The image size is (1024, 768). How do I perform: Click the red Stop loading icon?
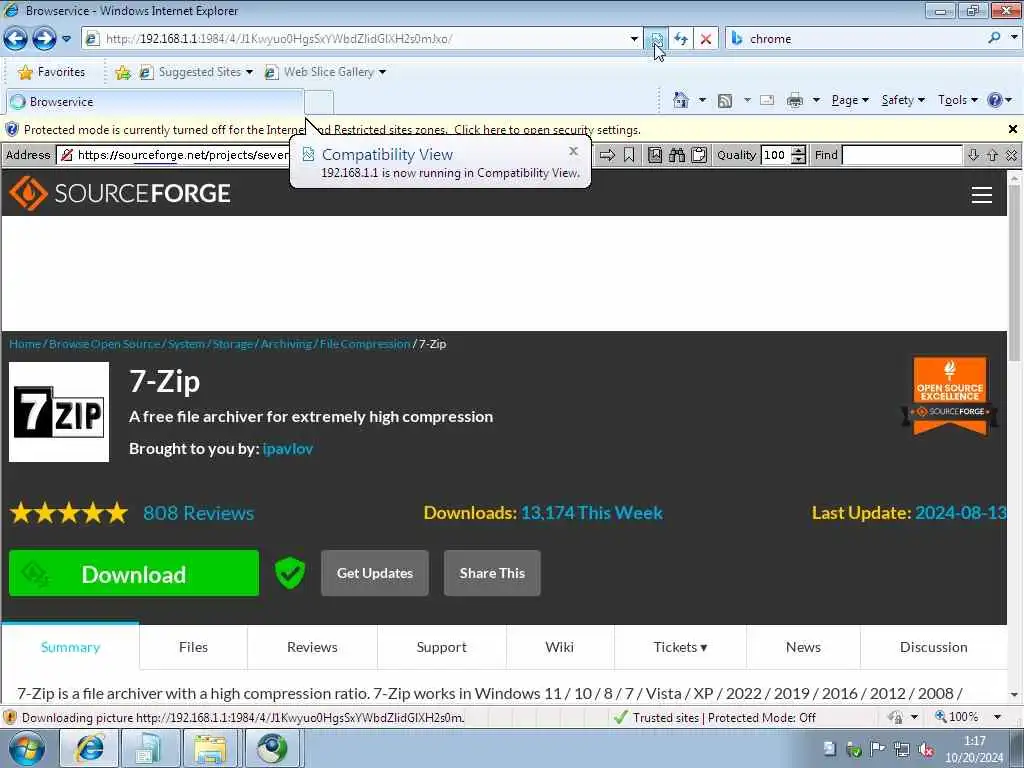click(x=705, y=39)
